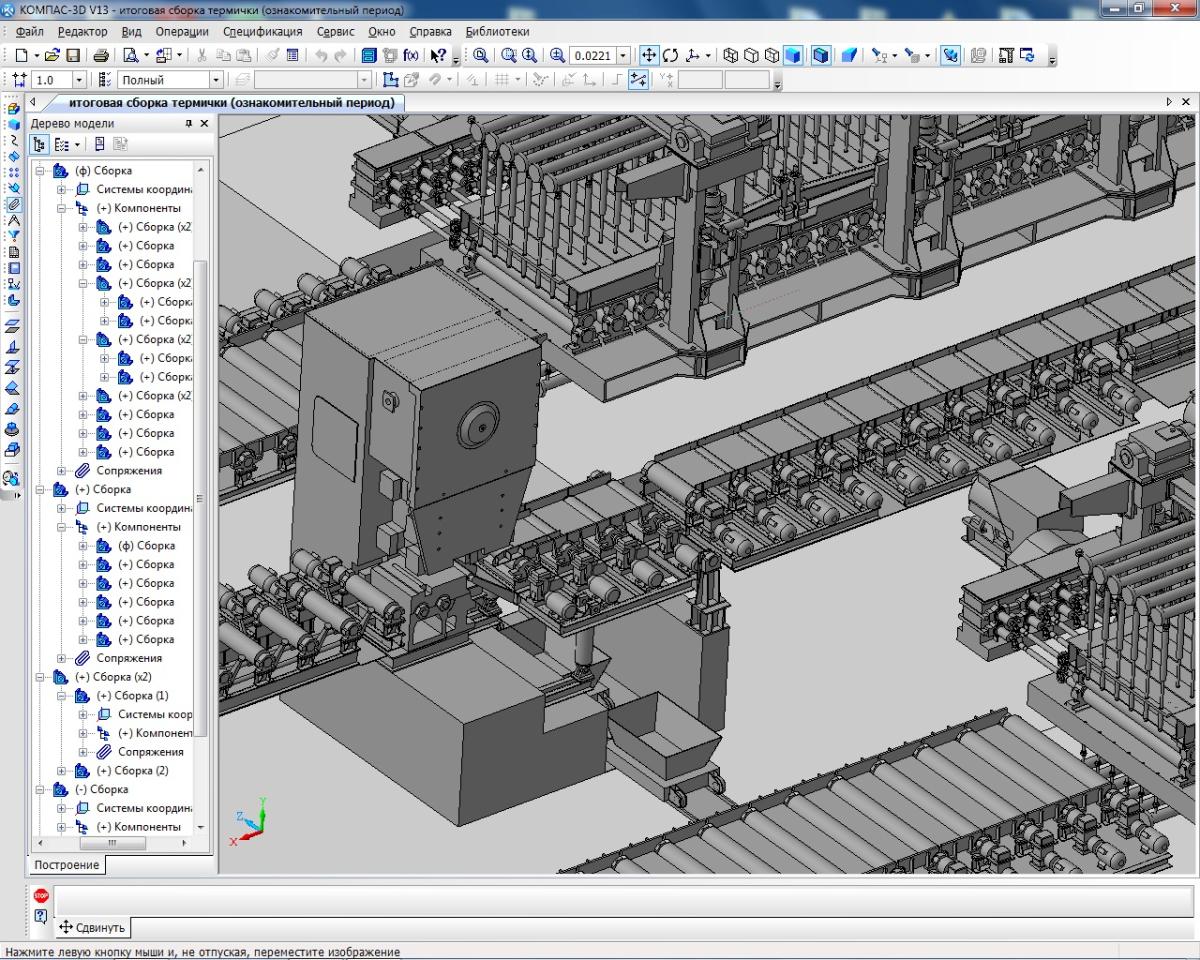Open the zoom scale 0.0221 dropdown

pos(624,56)
